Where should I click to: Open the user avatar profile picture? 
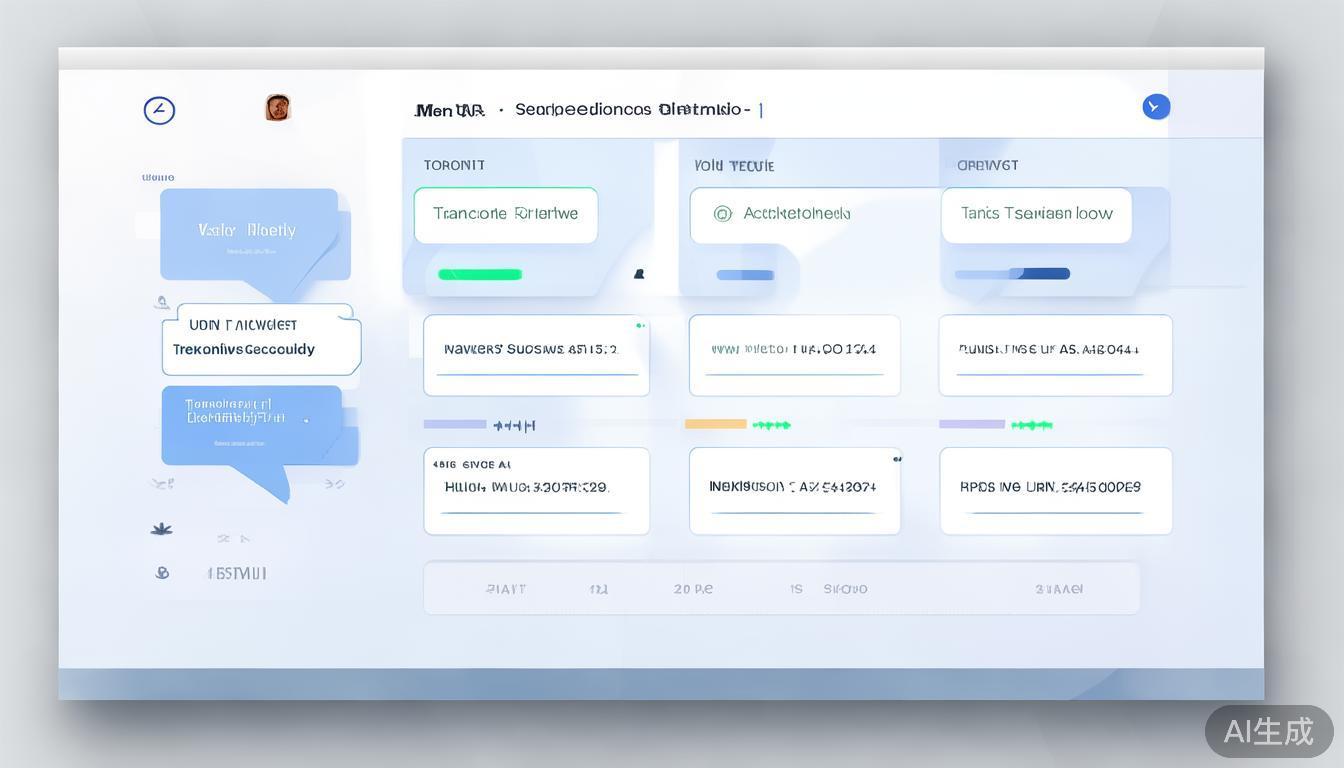pos(278,108)
